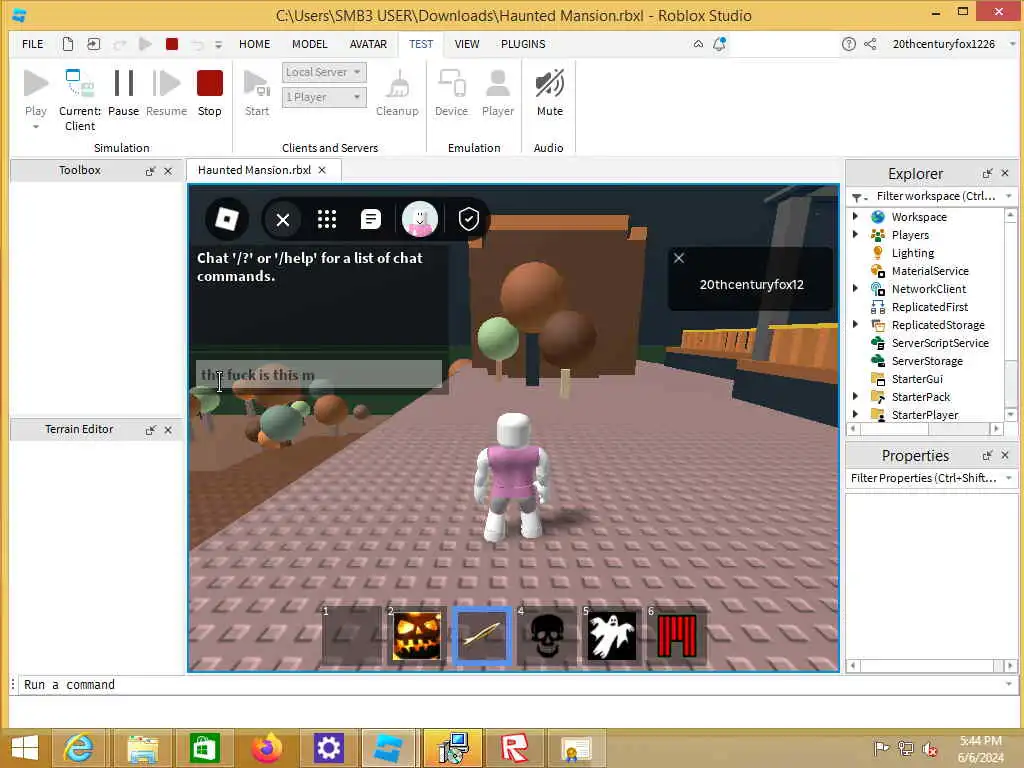
Task: Open the Play options dropdown arrow
Action: tap(36, 127)
